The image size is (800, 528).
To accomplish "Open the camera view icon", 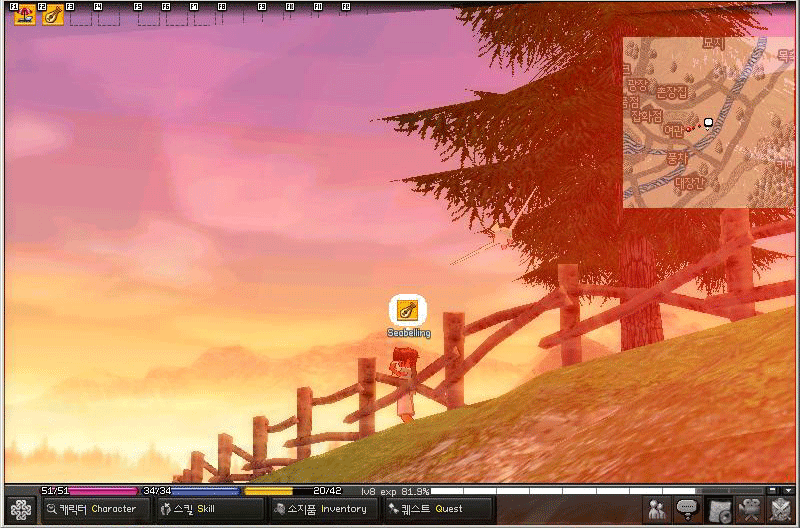I will (749, 509).
